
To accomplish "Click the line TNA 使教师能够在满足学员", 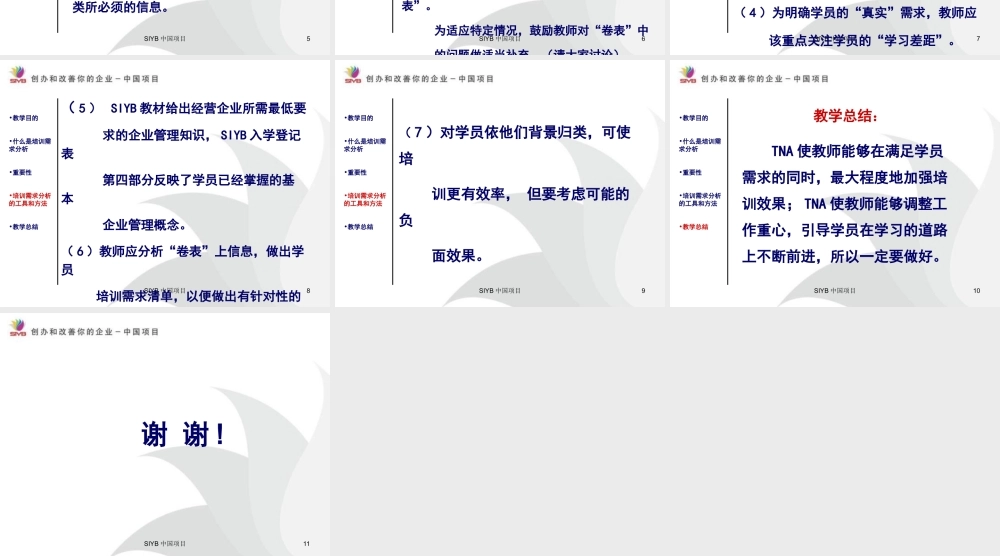I will click(857, 152).
